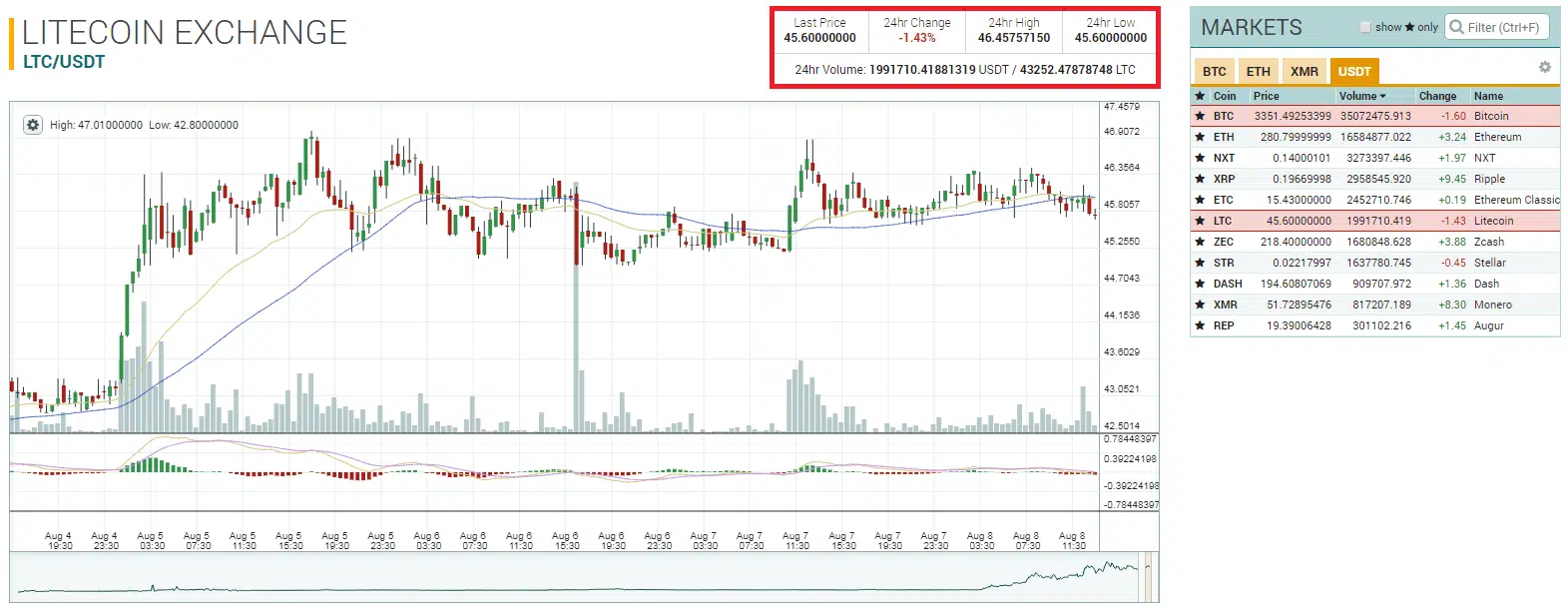Viewport: 1568px width, 612px height.
Task: Sort markets by Name column
Action: [x=1488, y=96]
